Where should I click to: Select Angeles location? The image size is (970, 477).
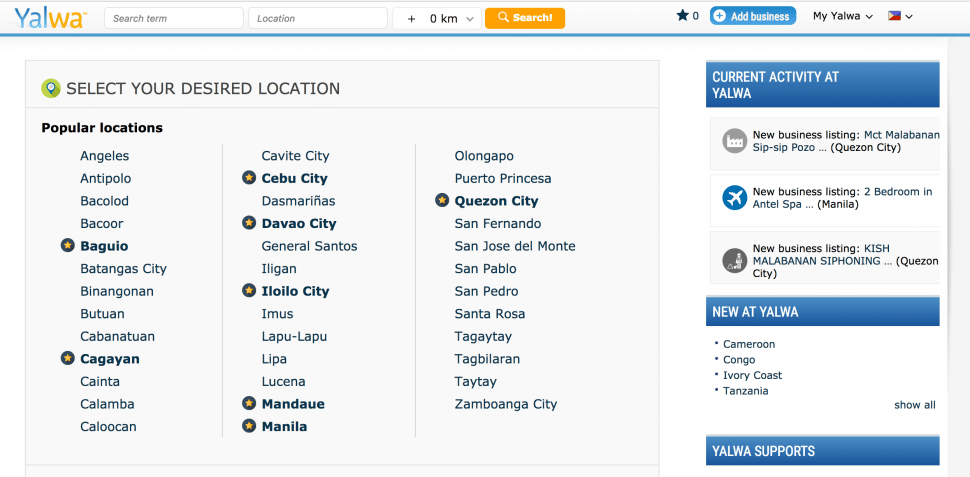pyautogui.click(x=105, y=156)
